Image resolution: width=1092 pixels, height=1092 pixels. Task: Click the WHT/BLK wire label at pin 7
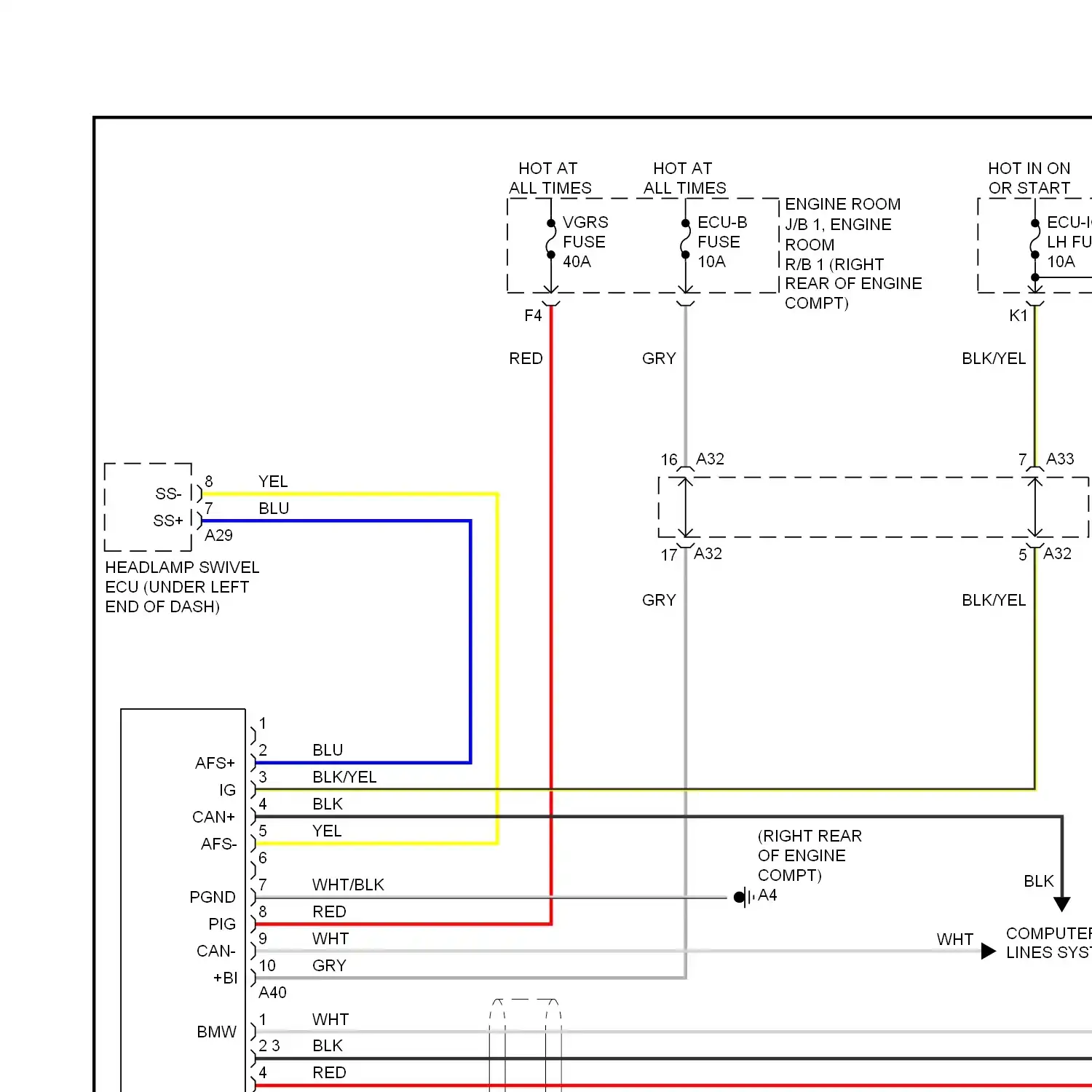(348, 885)
